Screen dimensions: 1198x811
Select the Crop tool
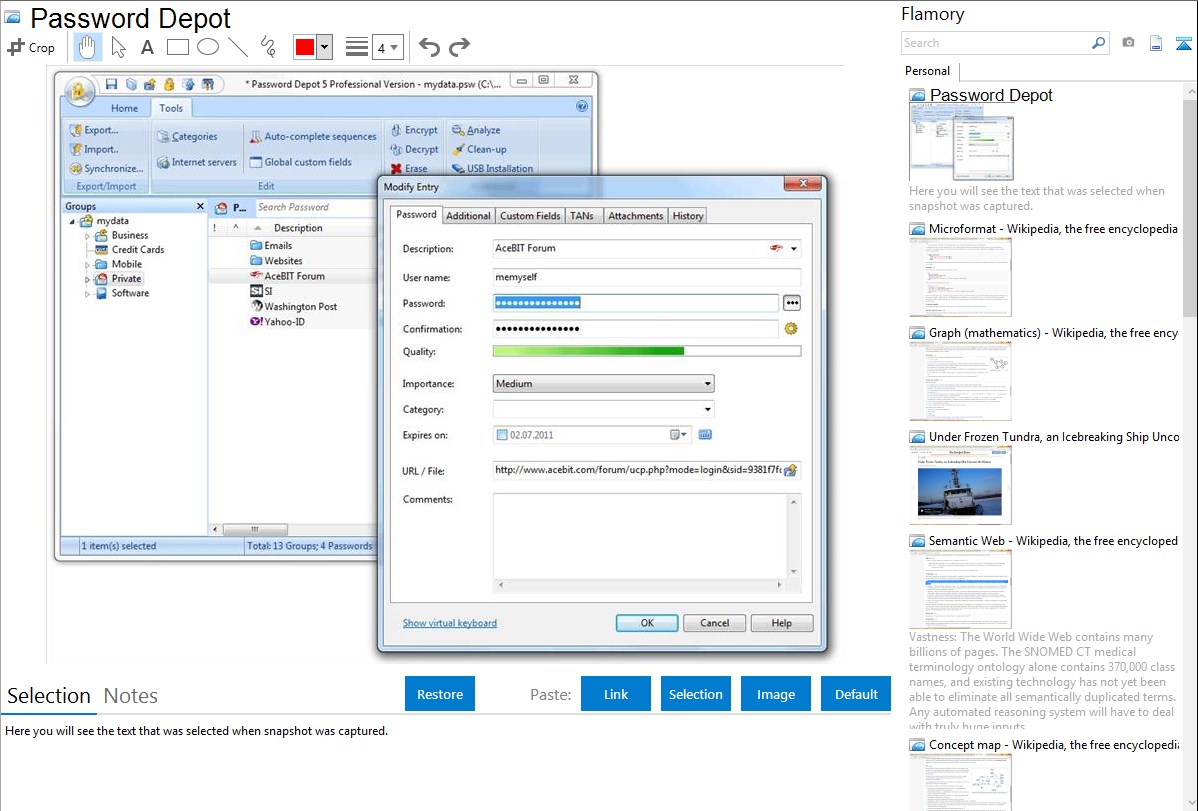click(31, 47)
